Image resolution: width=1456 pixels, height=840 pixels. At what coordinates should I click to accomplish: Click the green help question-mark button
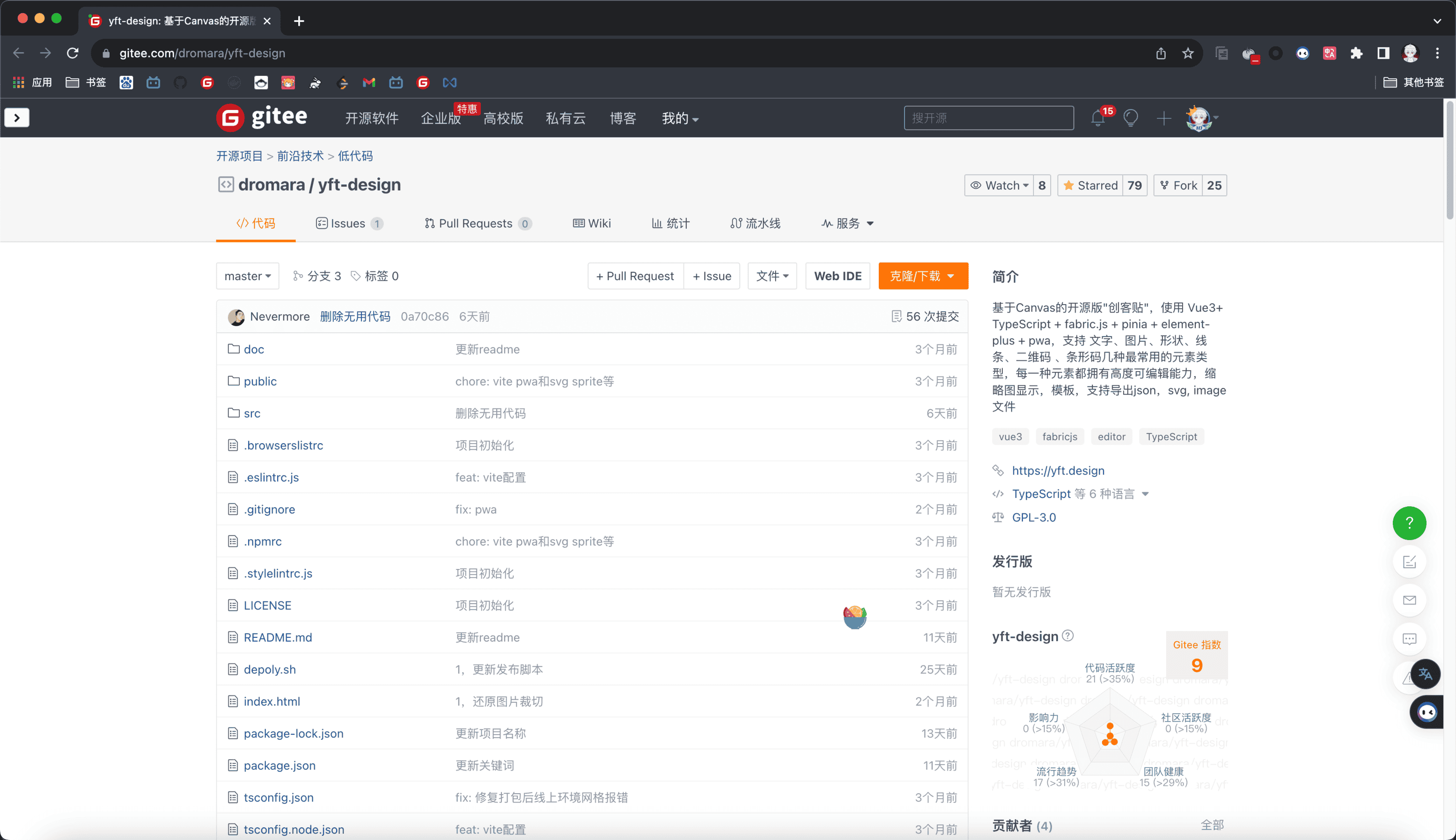tap(1409, 523)
